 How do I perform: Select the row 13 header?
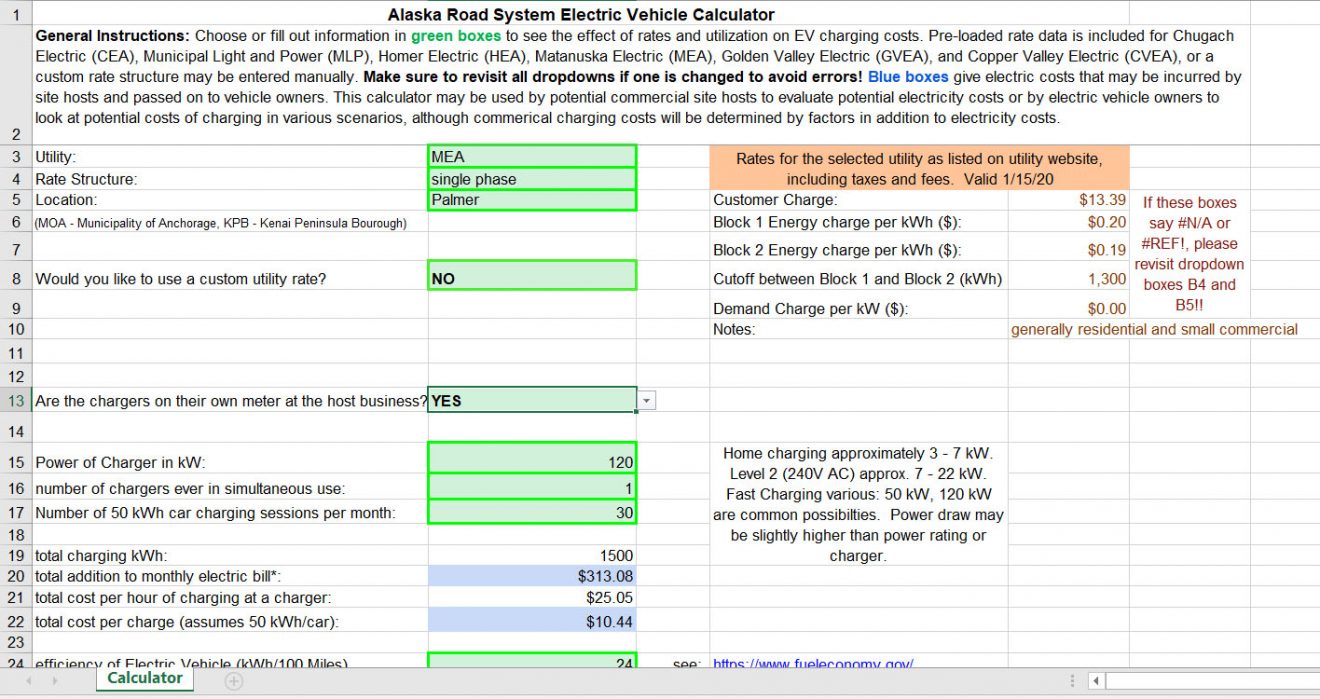tap(15, 401)
